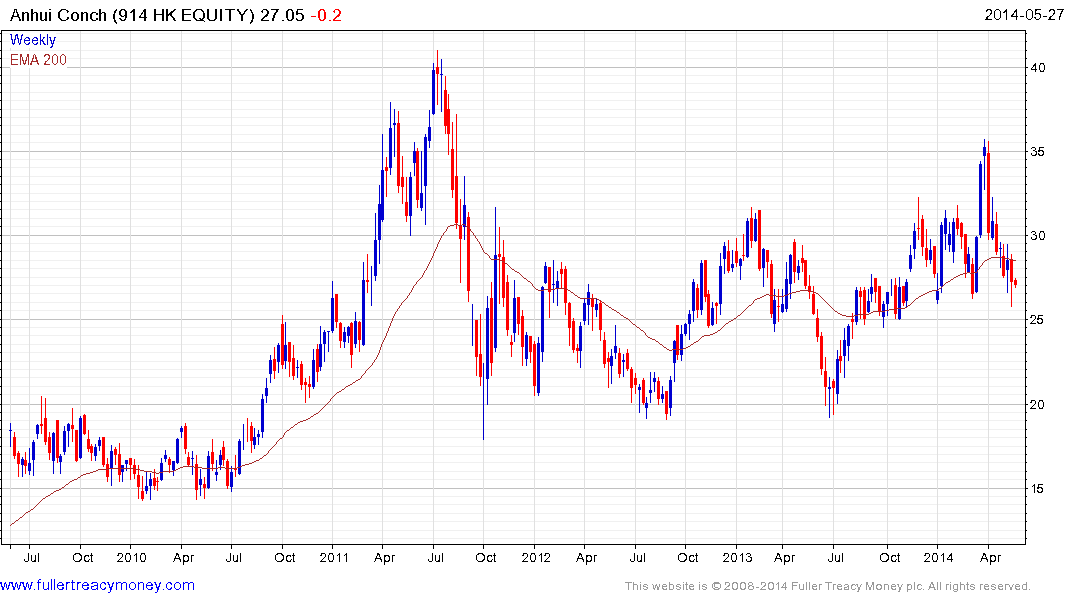1075x600 pixels.
Task: Click the 25 price axis label
Action: coord(1037,320)
